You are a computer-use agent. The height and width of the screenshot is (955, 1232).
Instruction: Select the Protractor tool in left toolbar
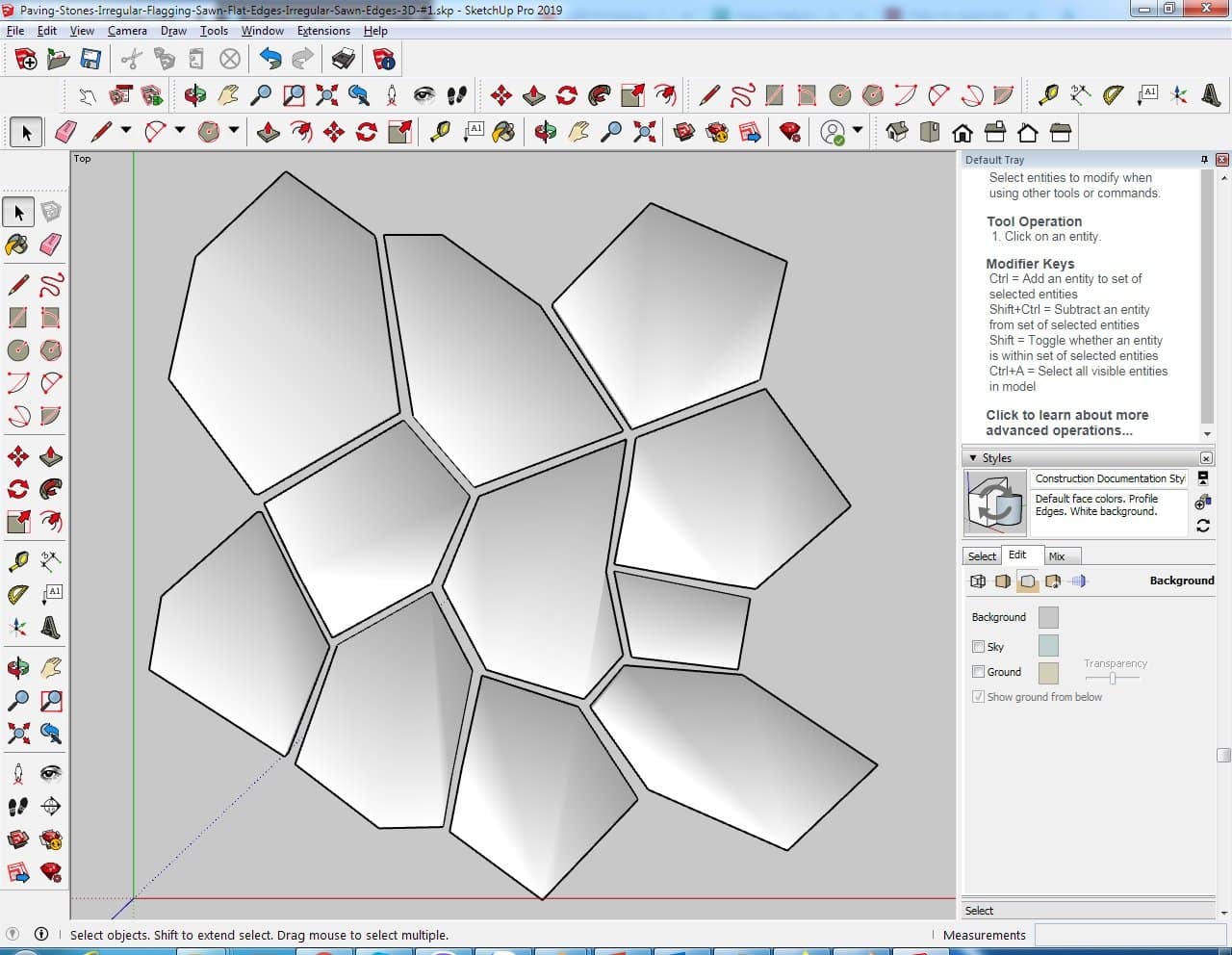click(x=18, y=594)
